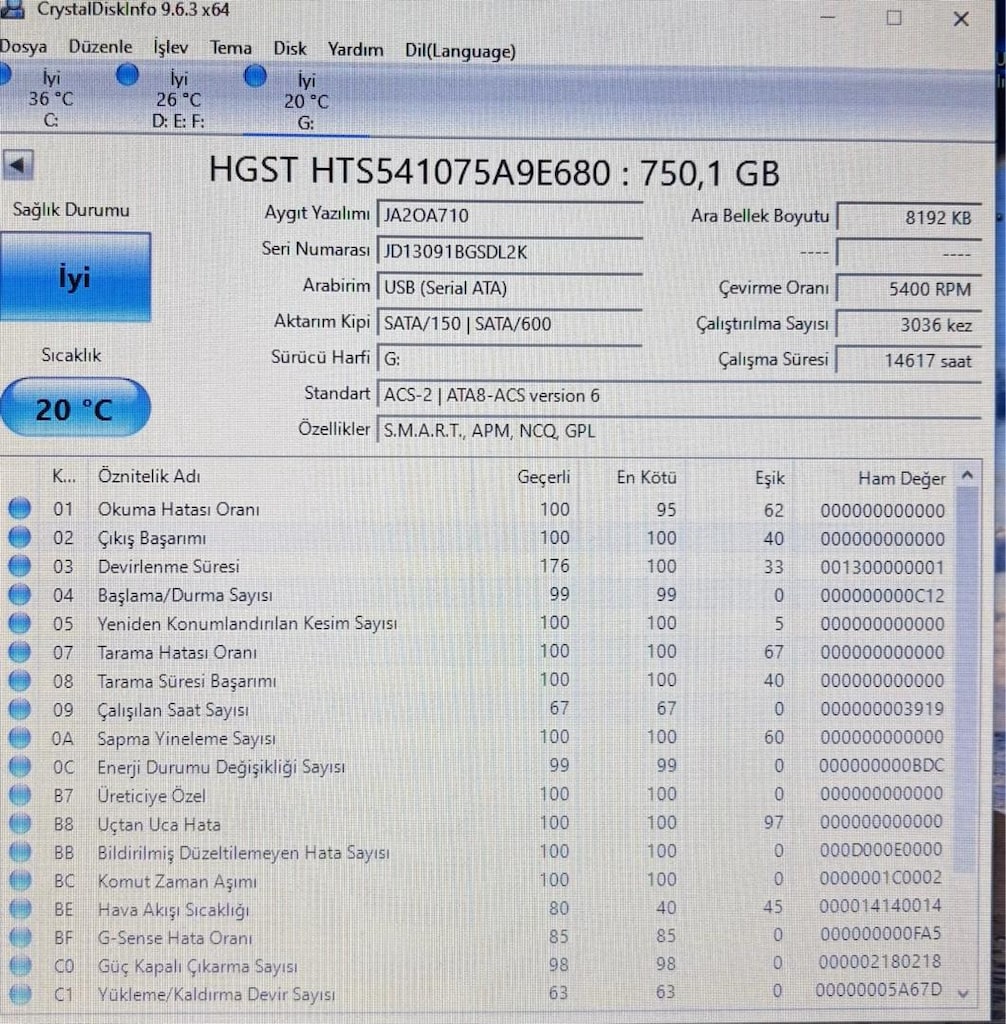Click status circle of G-Sense Hata Oranı

click(20, 938)
